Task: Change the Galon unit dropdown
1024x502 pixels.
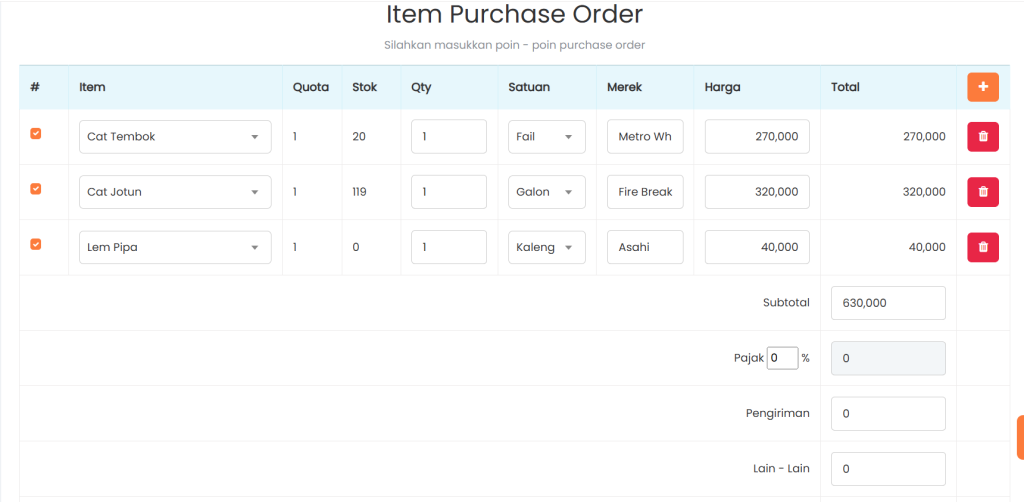Action: [546, 192]
